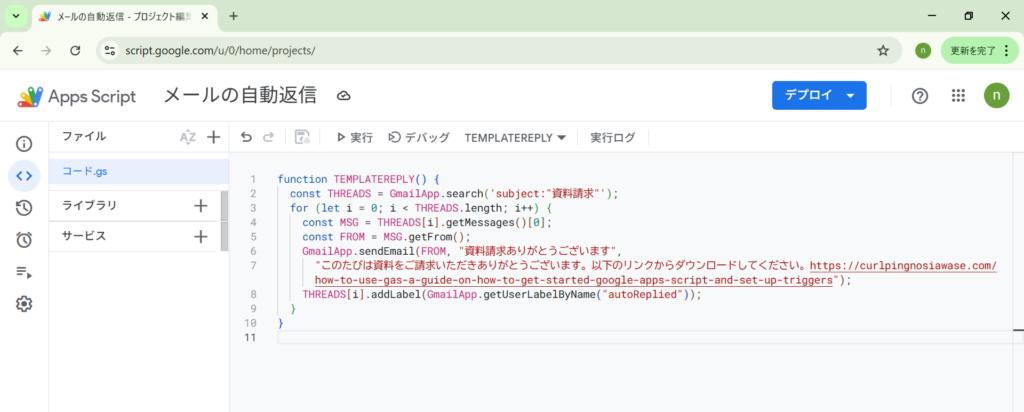Select the コード.gs file
Screen dimensions: 1024x412
85,171
